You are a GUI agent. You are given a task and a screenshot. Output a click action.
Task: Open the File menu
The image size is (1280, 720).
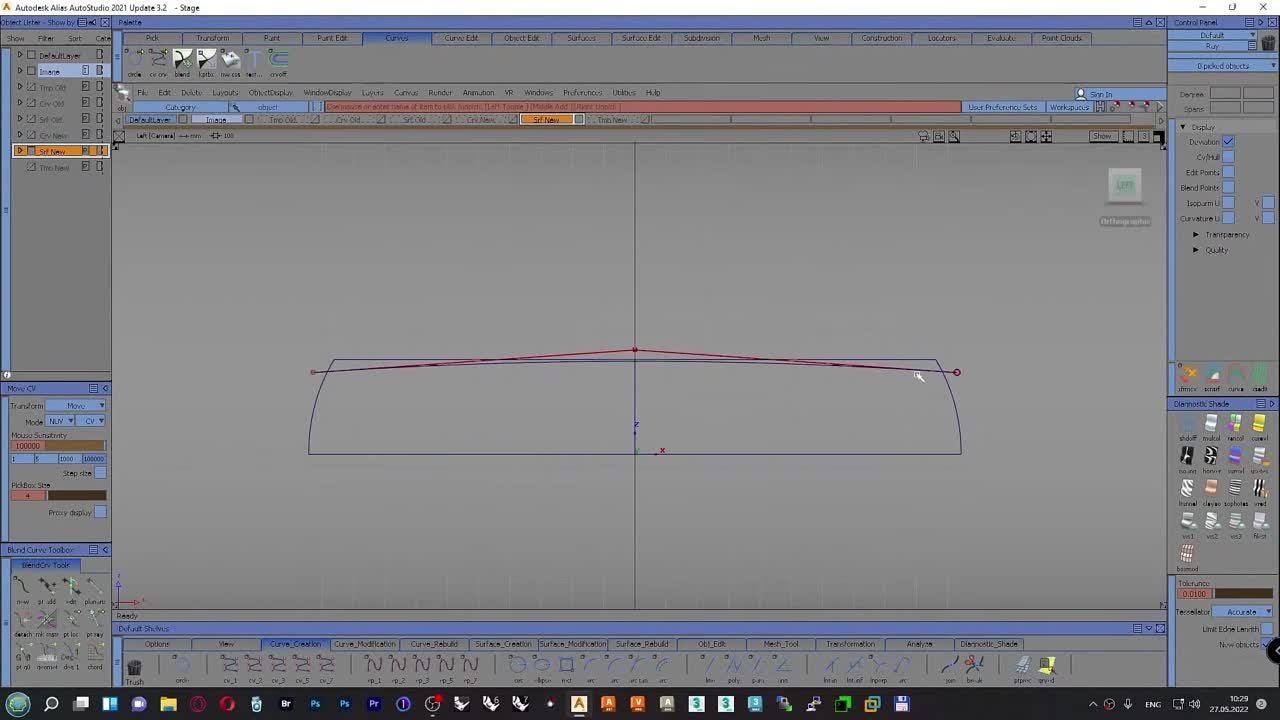pyautogui.click(x=142, y=93)
